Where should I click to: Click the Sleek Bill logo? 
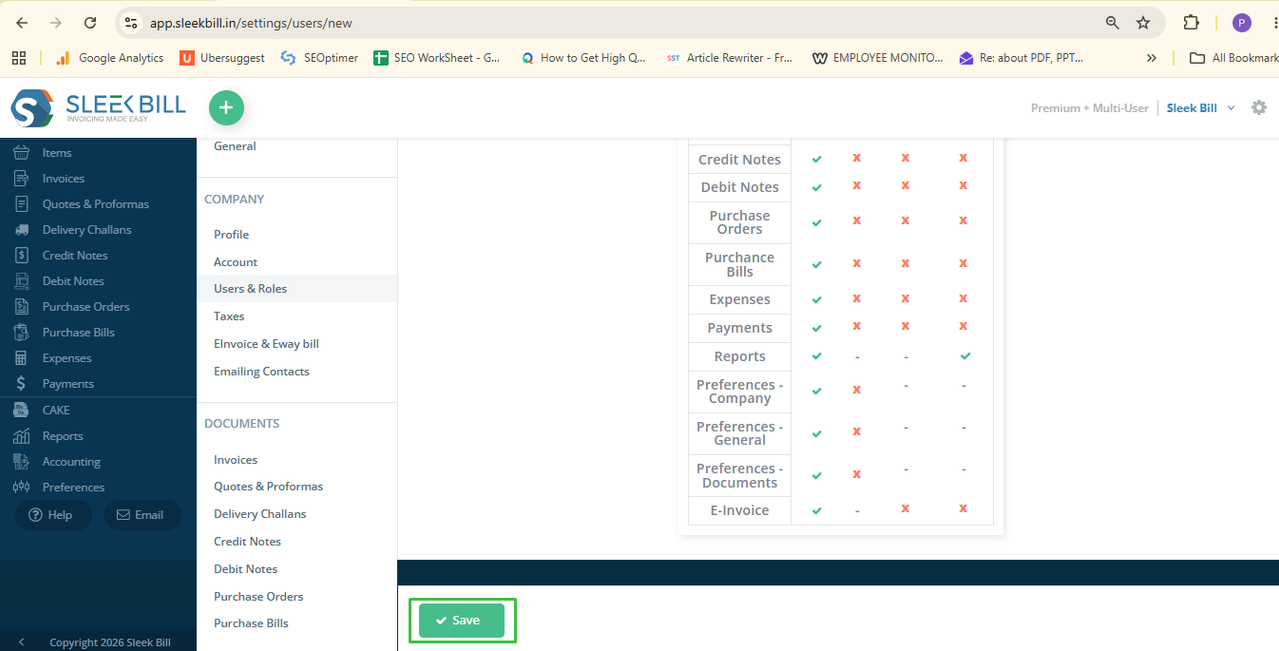coord(98,108)
